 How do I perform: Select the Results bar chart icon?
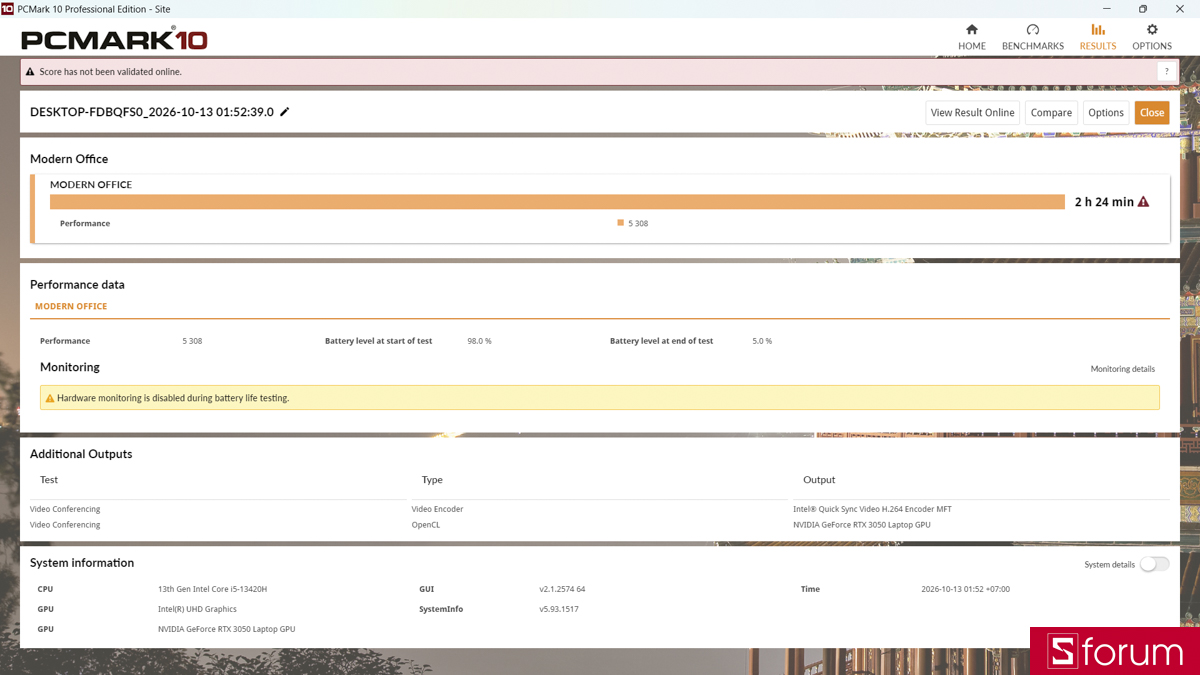[1098, 30]
